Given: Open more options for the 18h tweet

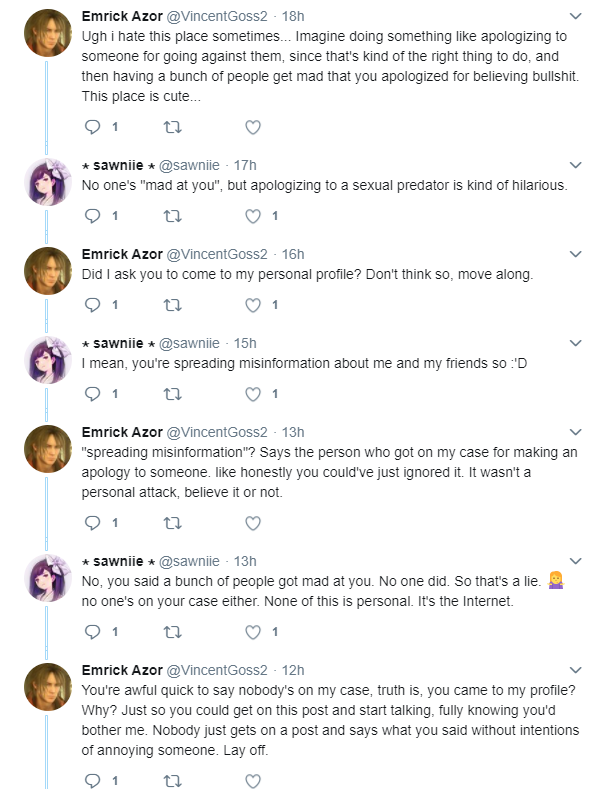Looking at the screenshot, I should [x=575, y=16].
